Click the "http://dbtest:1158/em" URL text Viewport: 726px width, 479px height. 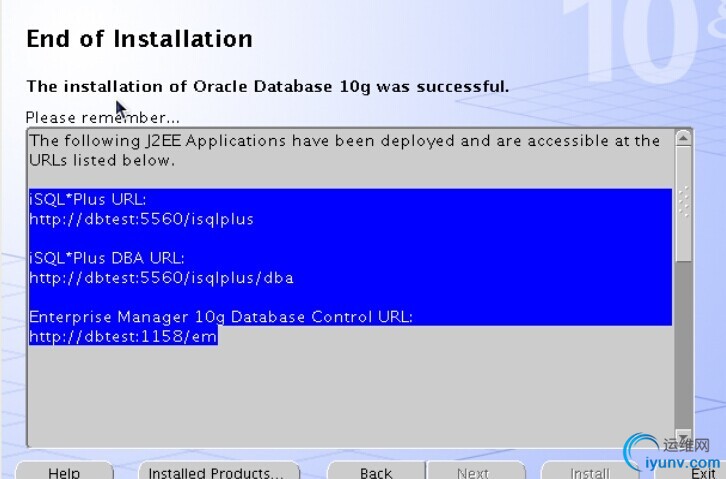[x=123, y=336]
